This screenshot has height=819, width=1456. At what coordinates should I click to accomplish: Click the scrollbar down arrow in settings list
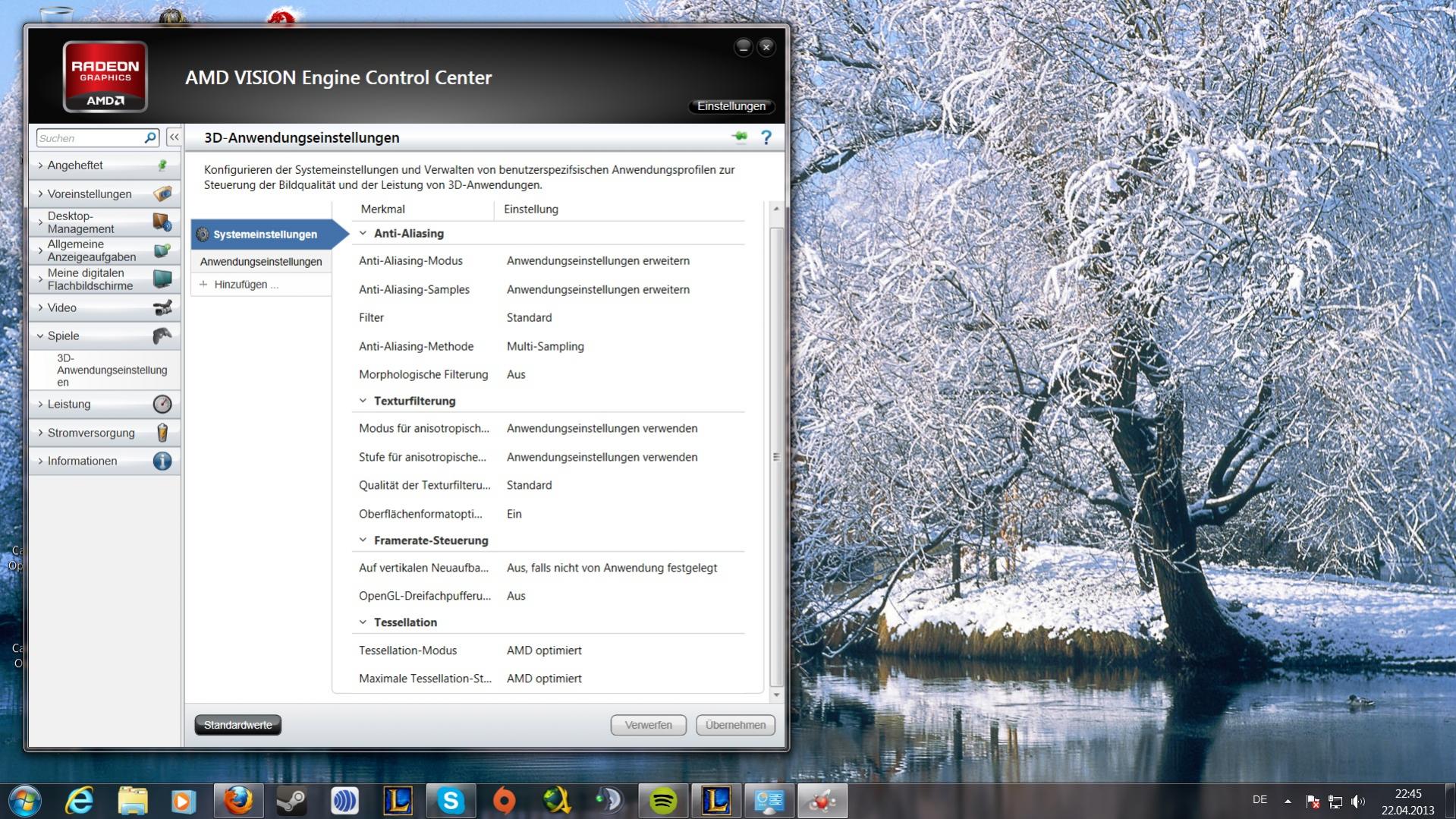tap(775, 695)
